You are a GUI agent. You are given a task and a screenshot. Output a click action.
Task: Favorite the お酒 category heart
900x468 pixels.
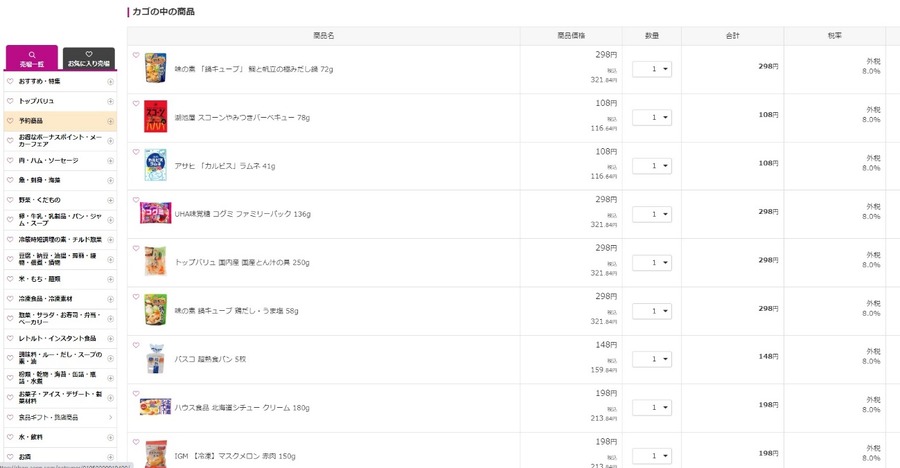click(x=10, y=457)
